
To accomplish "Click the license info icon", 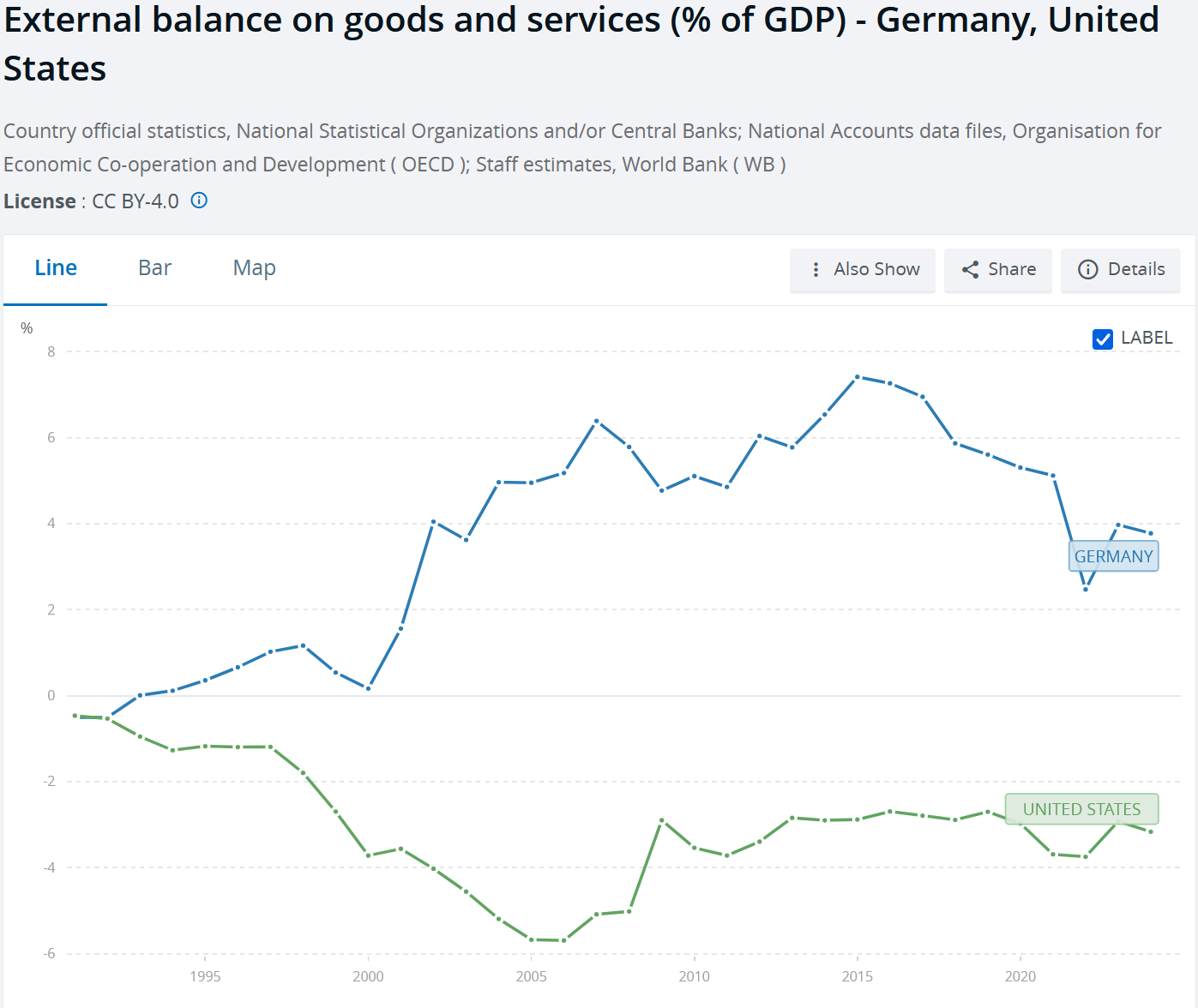I will point(199,201).
